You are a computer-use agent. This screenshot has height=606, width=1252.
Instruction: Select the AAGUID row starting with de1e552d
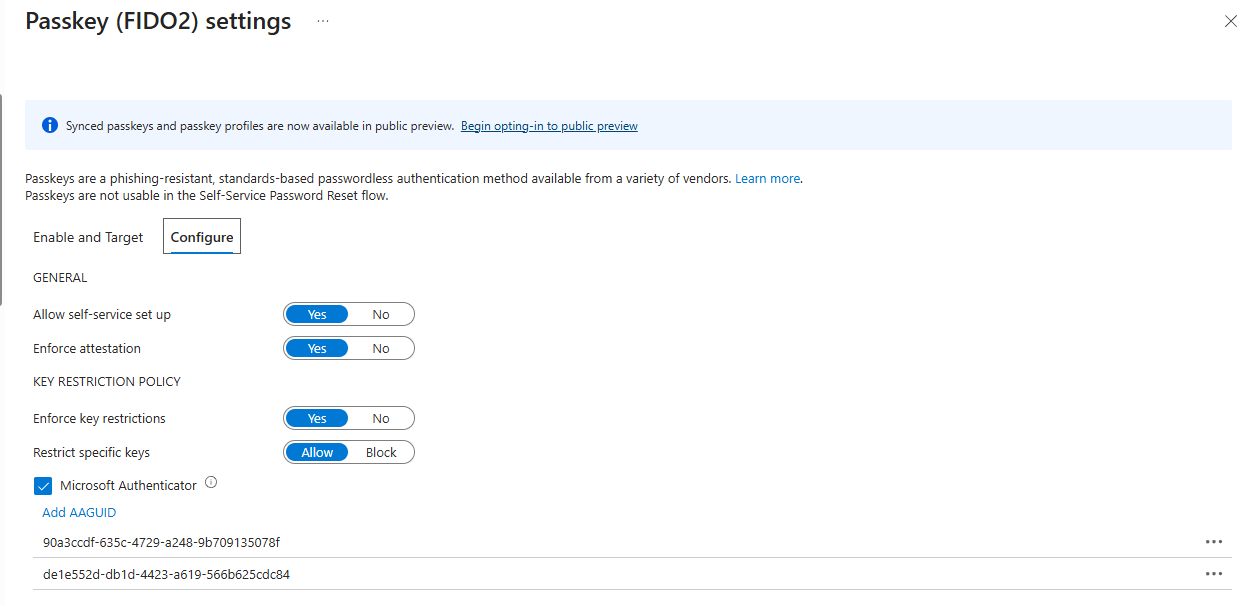click(400, 574)
